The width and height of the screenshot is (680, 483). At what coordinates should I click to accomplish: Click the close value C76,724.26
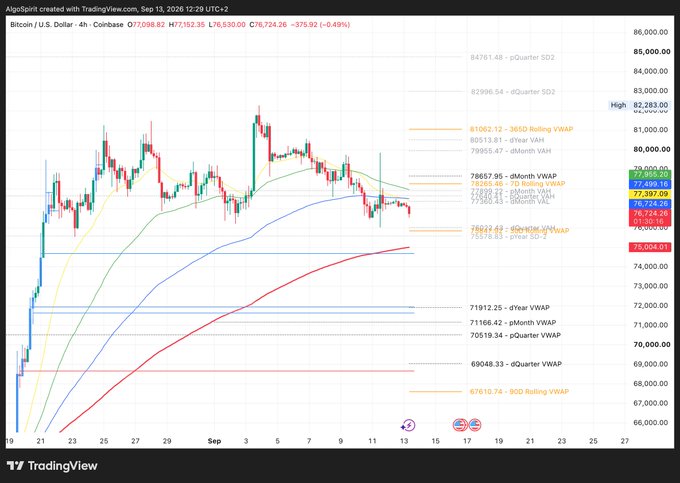coord(268,25)
